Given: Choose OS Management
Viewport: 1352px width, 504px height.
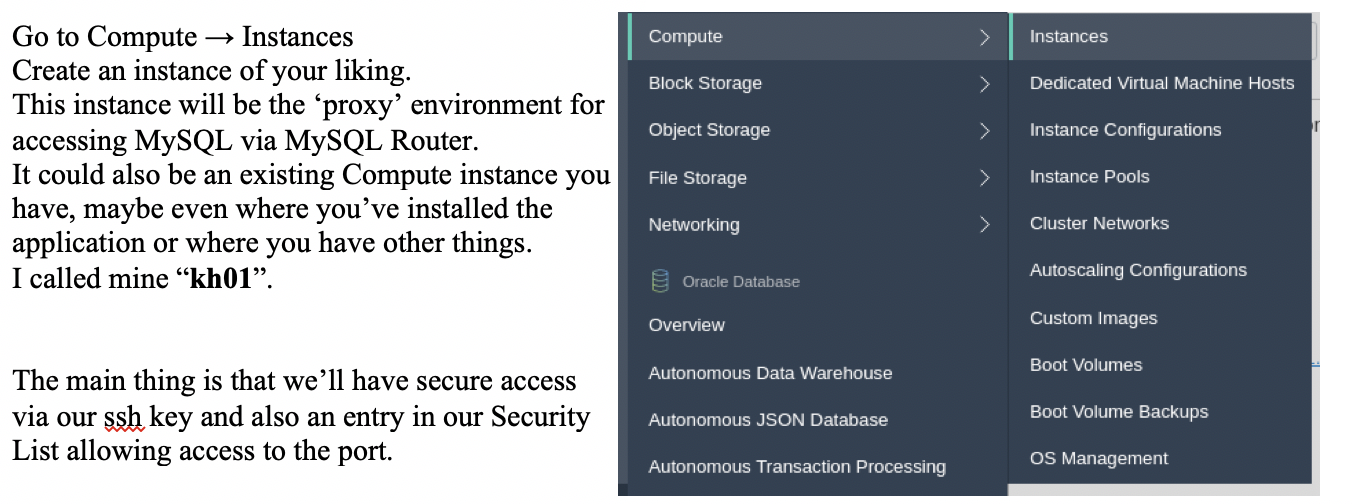Looking at the screenshot, I should pos(1098,459).
